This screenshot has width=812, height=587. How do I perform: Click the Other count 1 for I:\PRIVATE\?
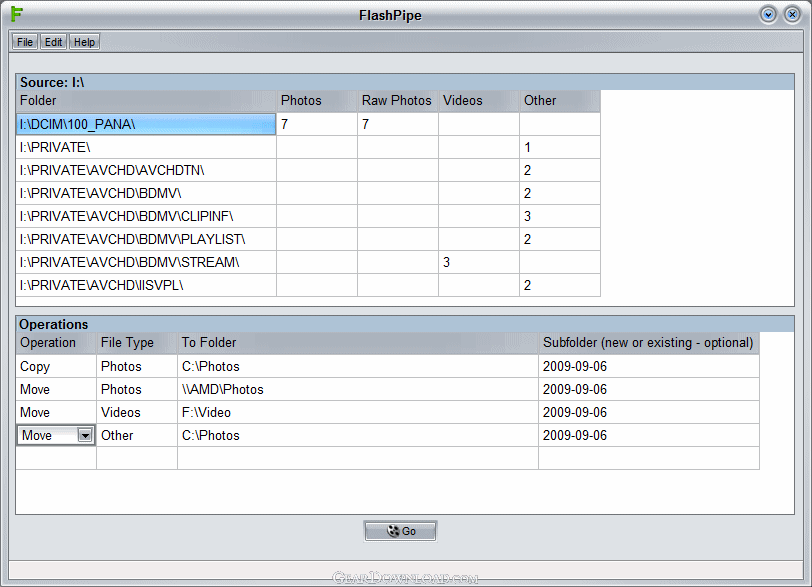click(560, 148)
